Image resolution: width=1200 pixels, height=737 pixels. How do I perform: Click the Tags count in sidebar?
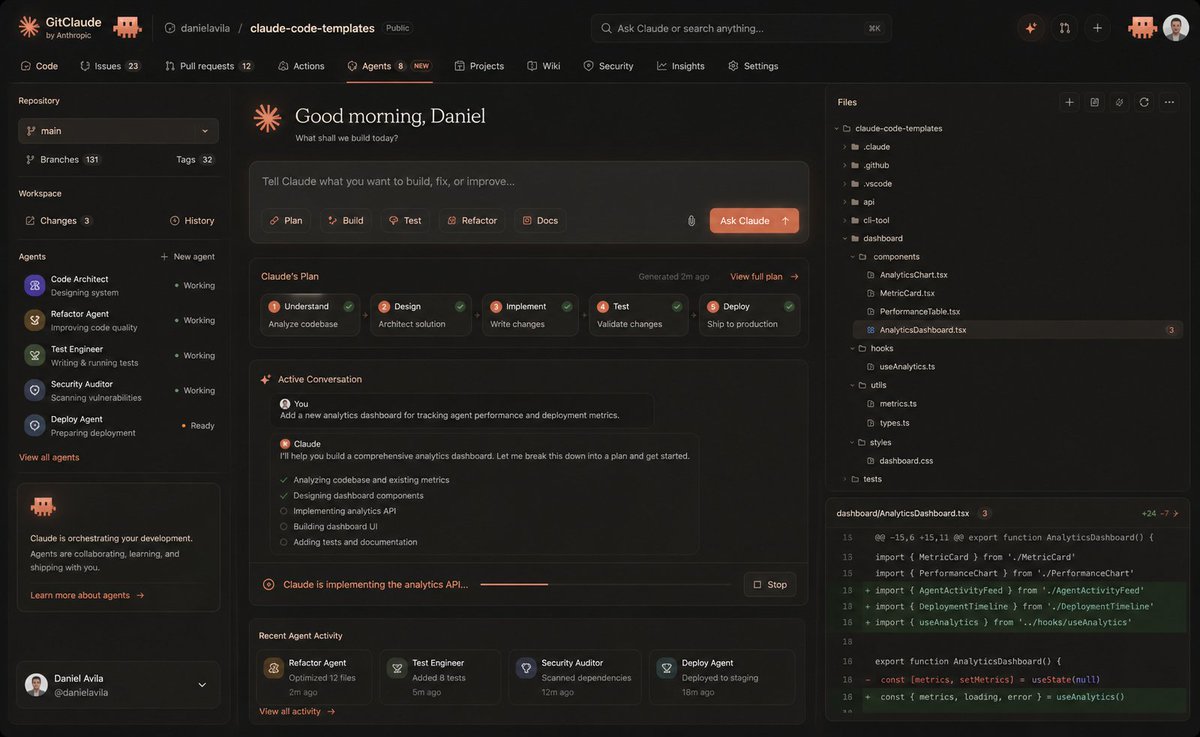point(207,159)
